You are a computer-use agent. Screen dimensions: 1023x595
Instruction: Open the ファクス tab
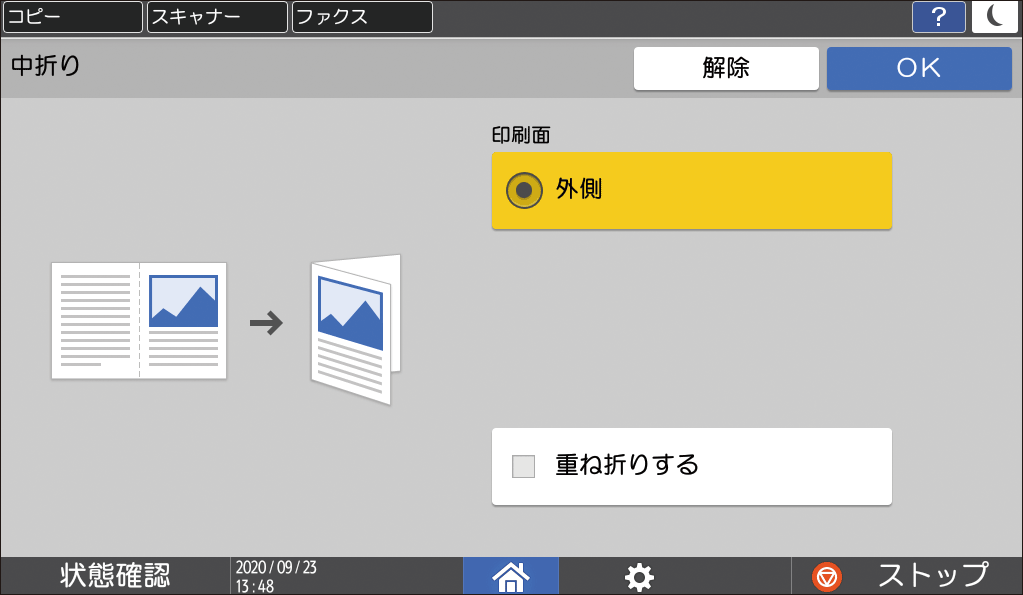[360, 17]
